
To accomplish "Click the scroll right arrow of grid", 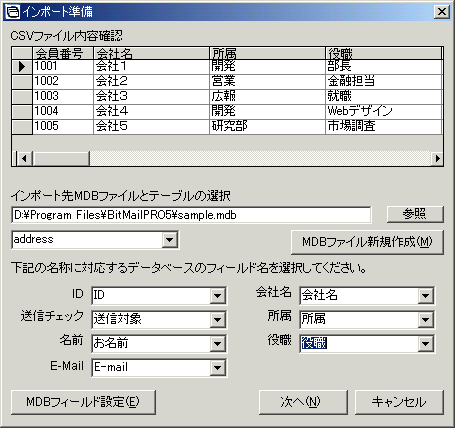I will point(437,158).
